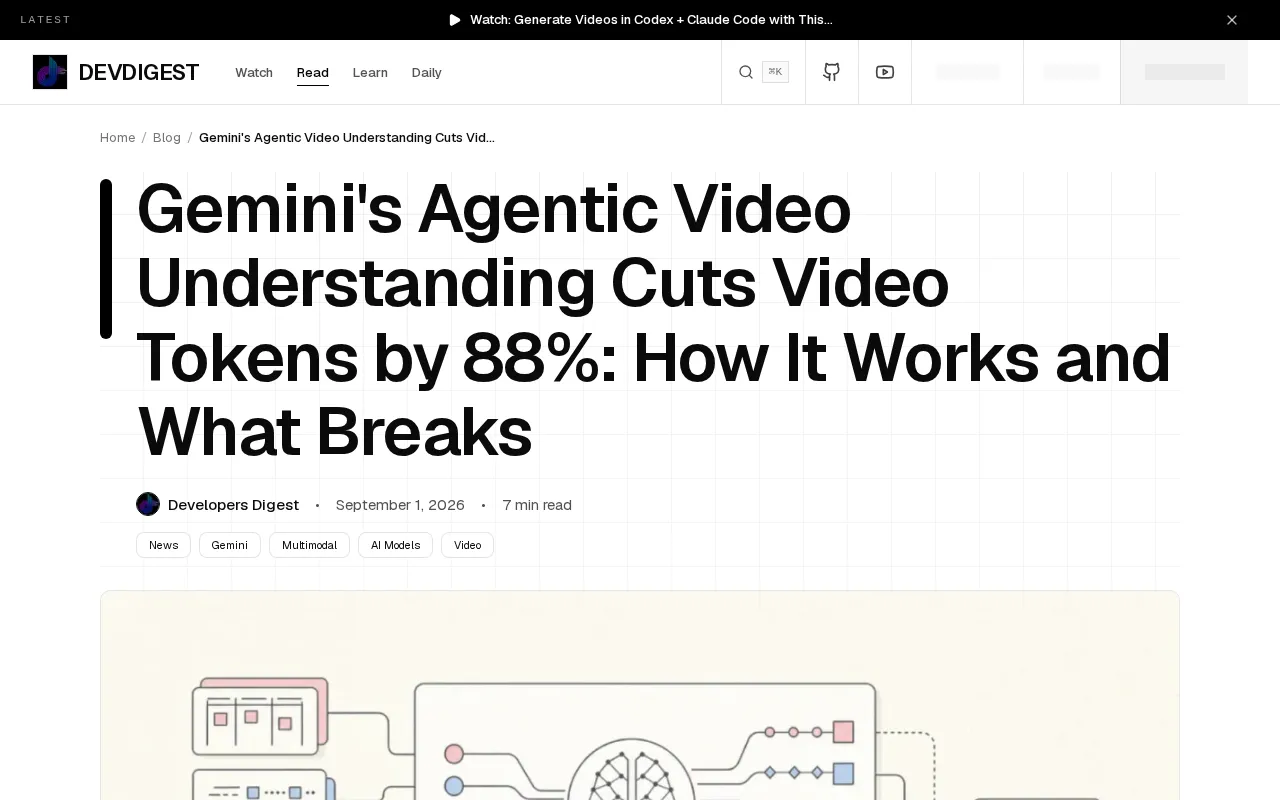
Task: Click the ⌘K keyboard shortcut badge
Action: click(775, 72)
